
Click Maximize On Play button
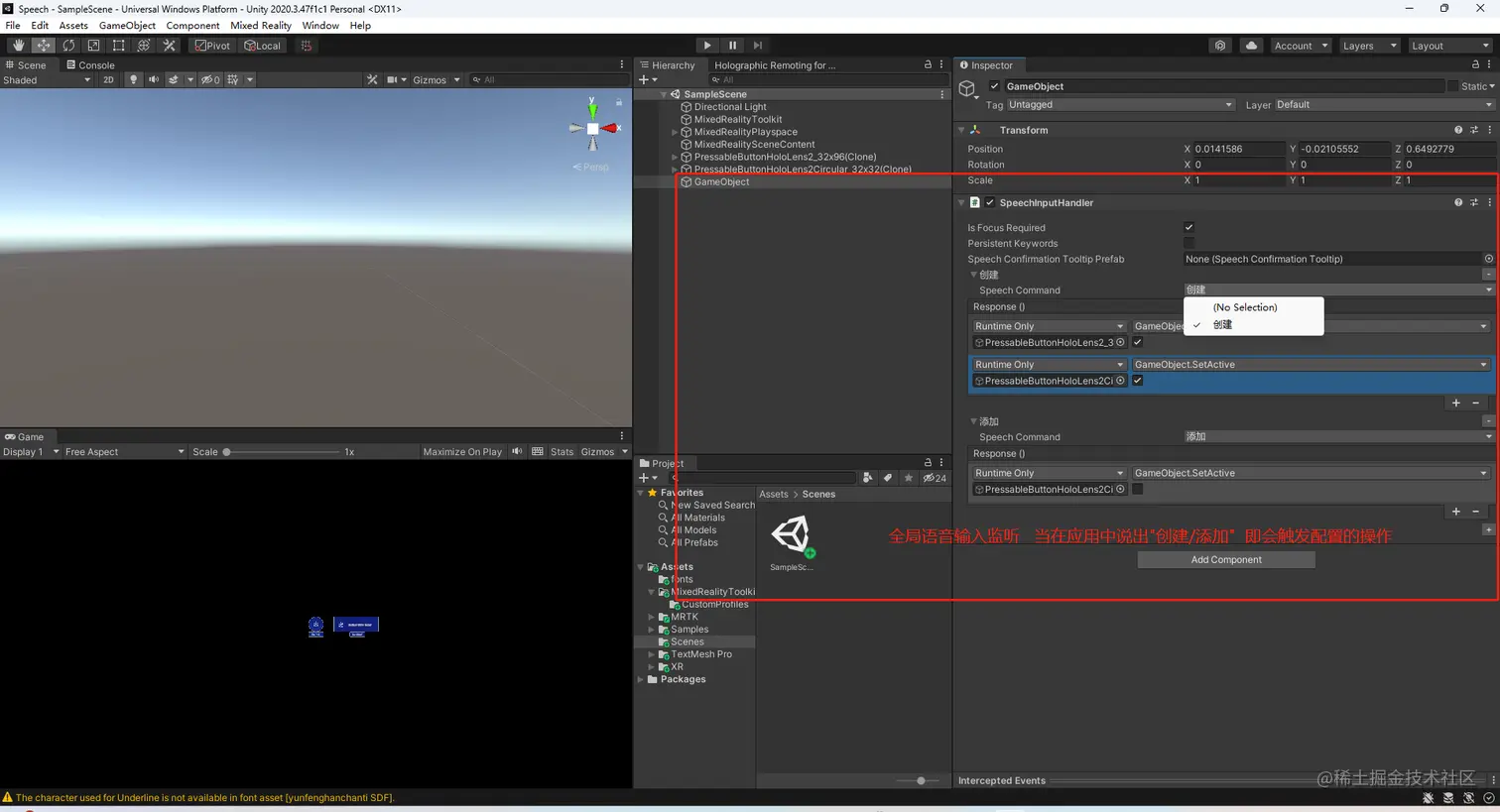462,452
